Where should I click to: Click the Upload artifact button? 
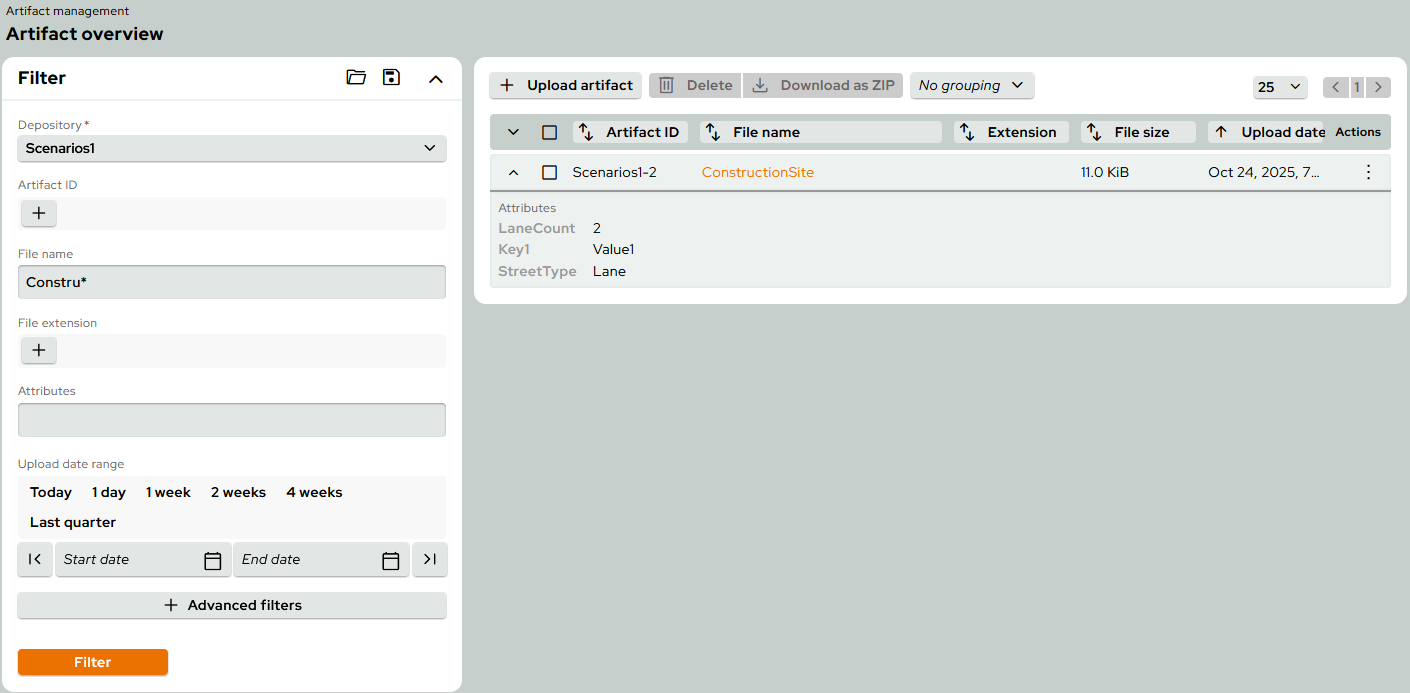tap(566, 85)
